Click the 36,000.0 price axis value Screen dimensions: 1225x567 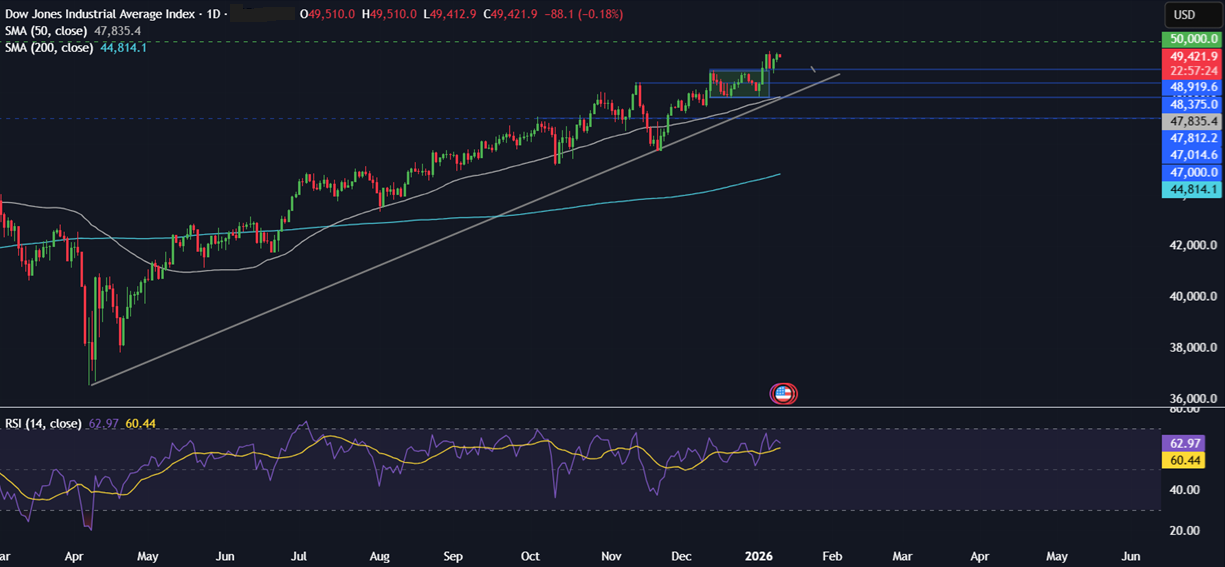tap(1192, 398)
